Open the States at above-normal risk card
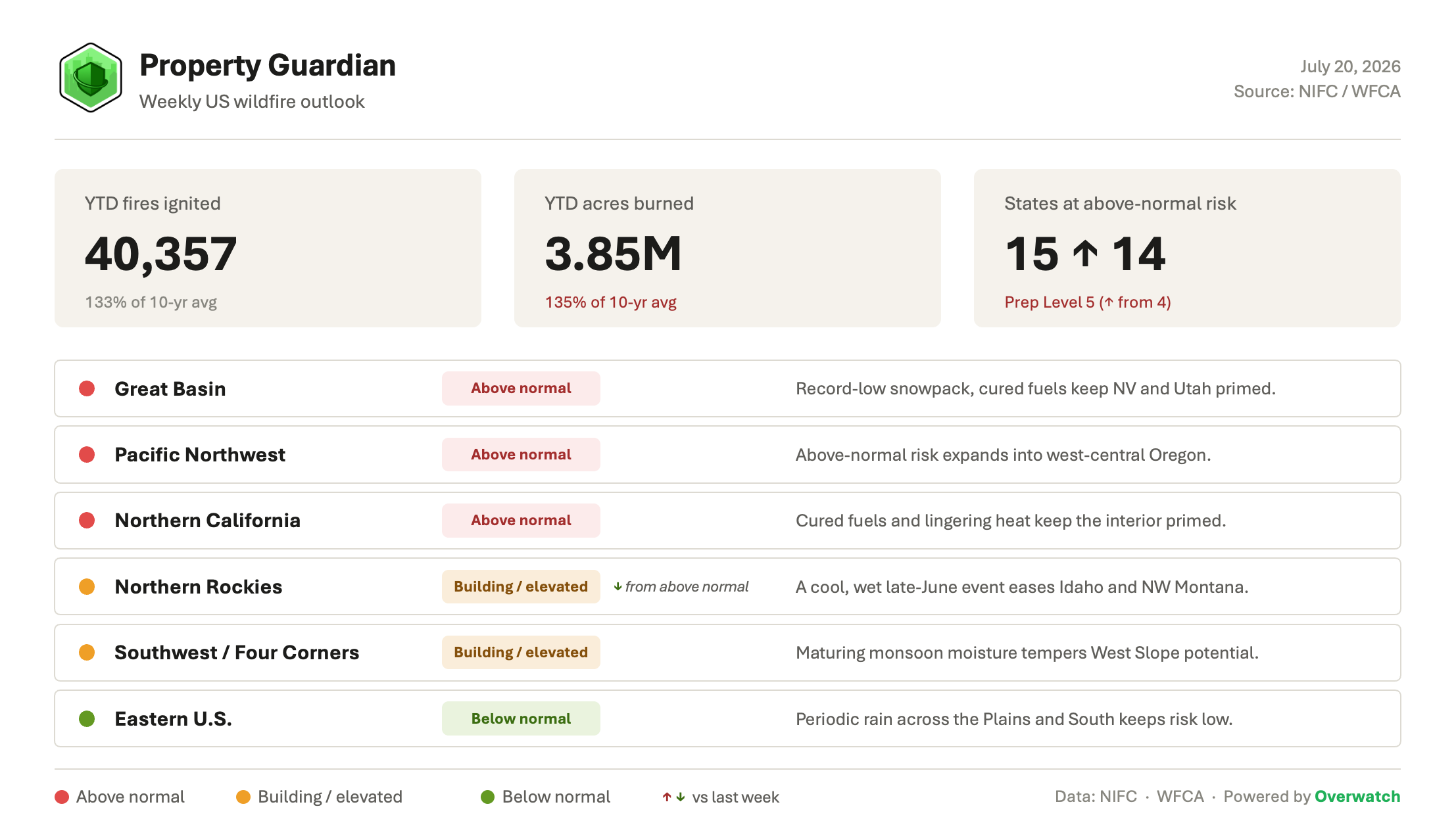Screen dimensions: 1456x819 (1187, 248)
